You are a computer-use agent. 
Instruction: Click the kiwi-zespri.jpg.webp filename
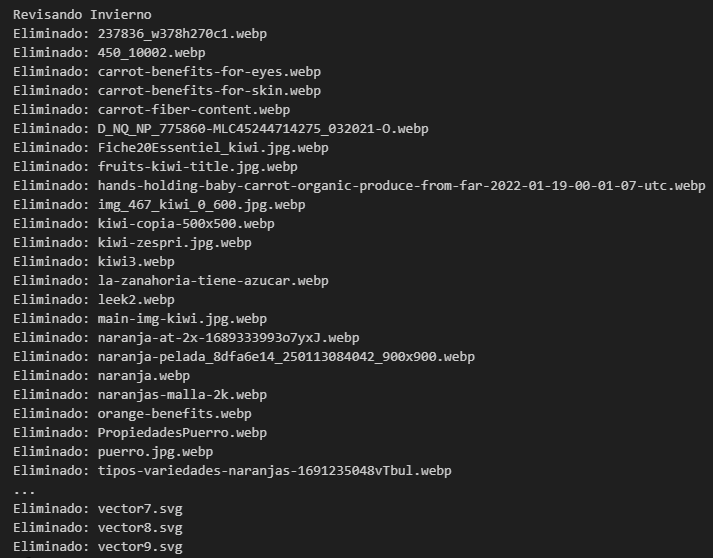(x=174, y=243)
